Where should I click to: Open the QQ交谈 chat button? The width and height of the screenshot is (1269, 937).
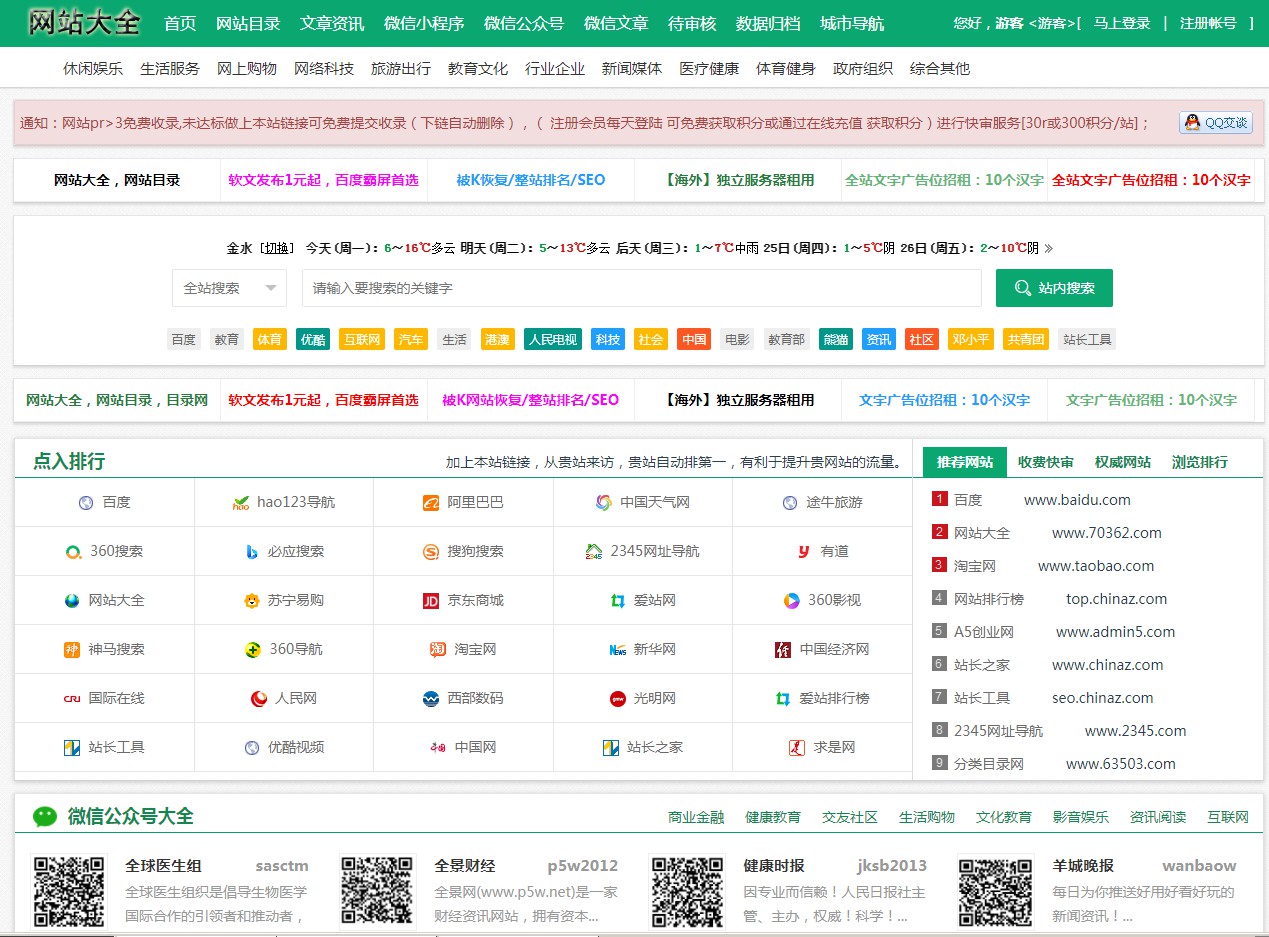1216,123
